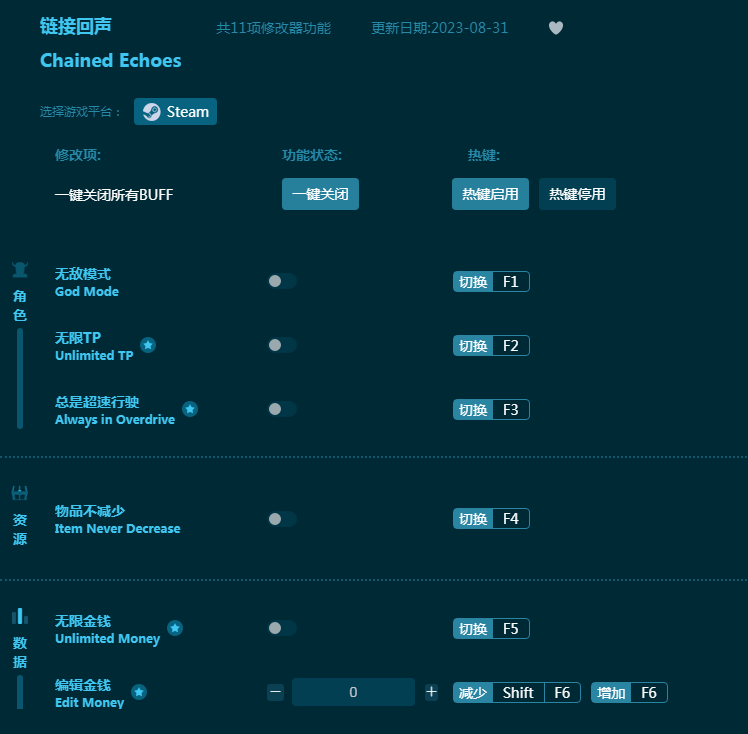Click the 共11项修改器功能 text
The height and width of the screenshot is (734, 748).
coord(273,28)
